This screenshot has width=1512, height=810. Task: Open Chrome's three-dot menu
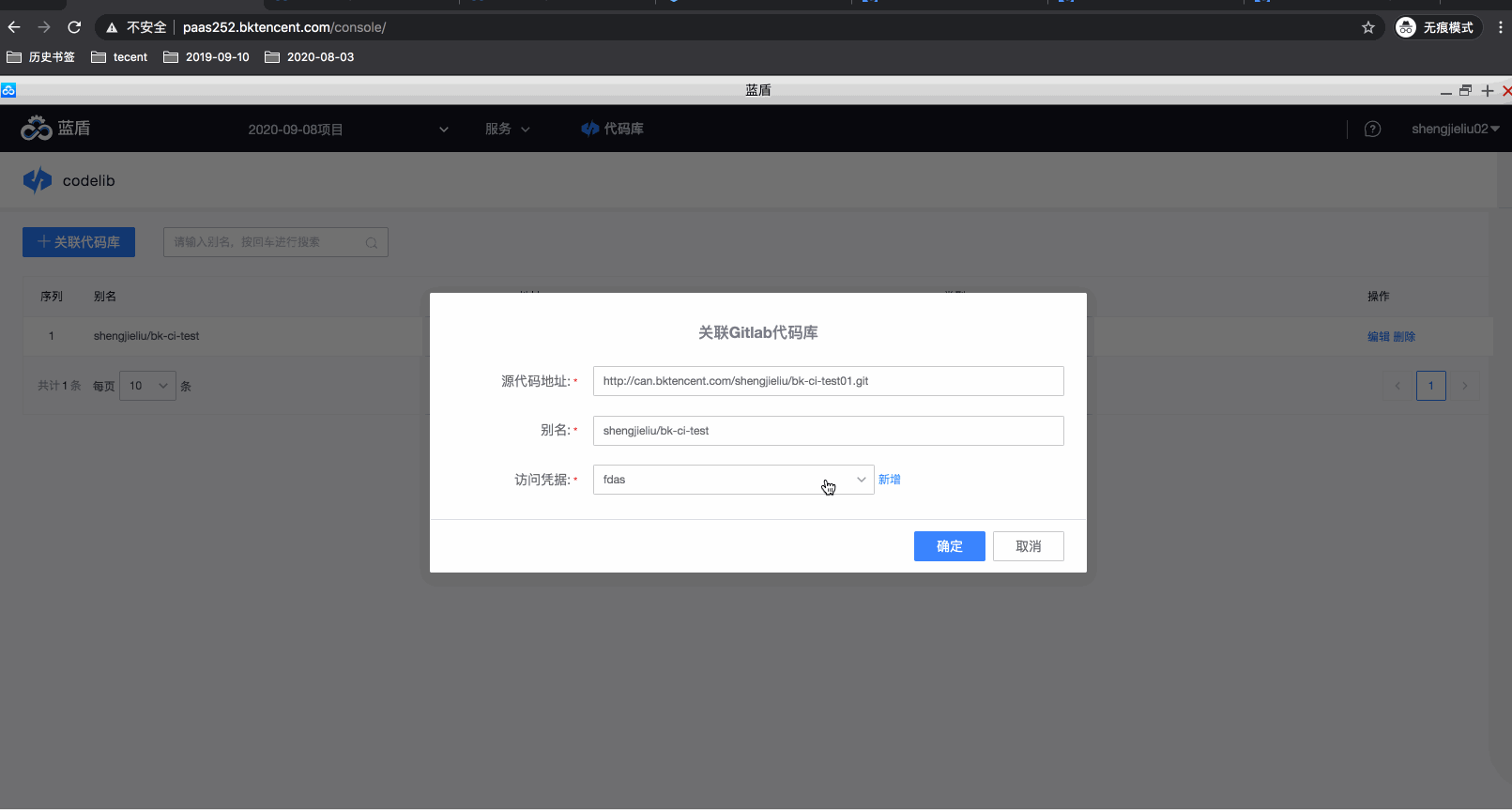pos(1500,27)
